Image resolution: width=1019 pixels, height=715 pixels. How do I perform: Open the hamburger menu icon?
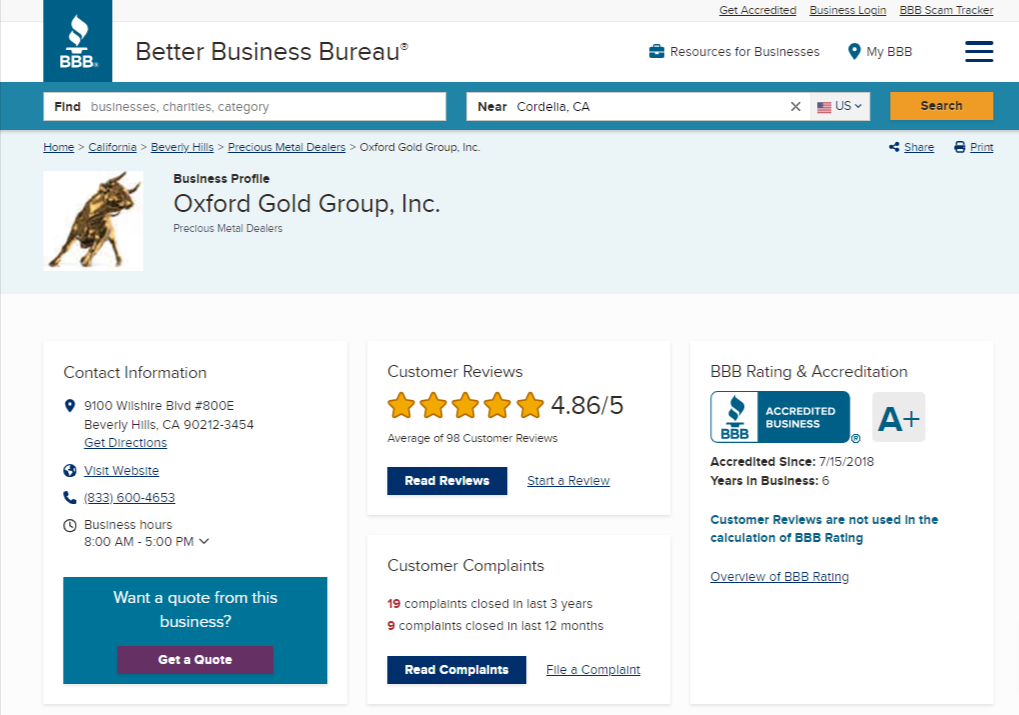[979, 51]
